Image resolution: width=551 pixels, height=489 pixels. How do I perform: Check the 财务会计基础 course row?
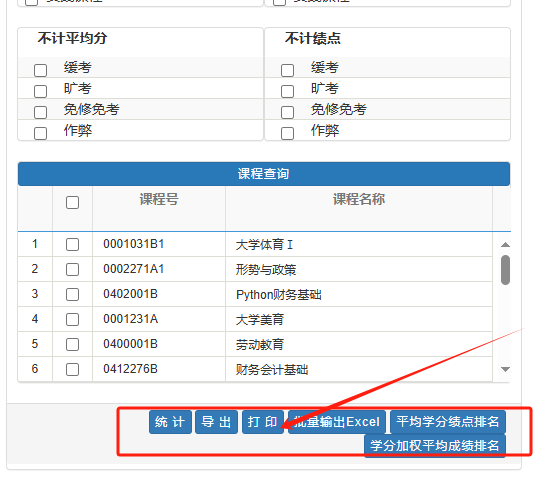(x=72, y=370)
